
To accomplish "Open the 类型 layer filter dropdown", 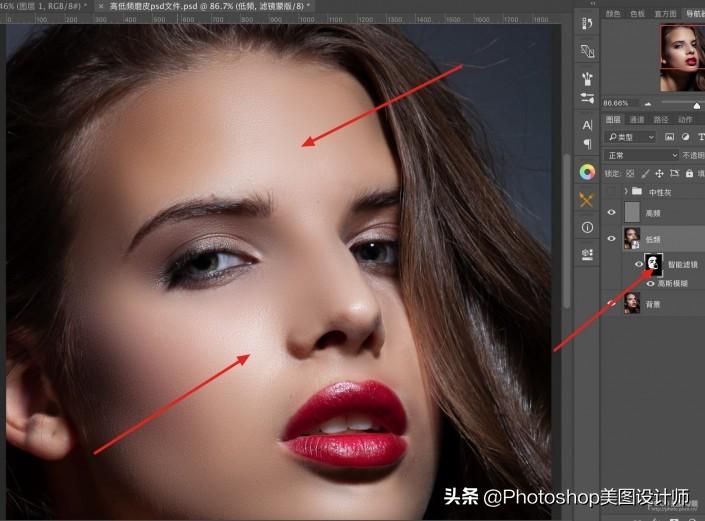I will tap(632, 137).
